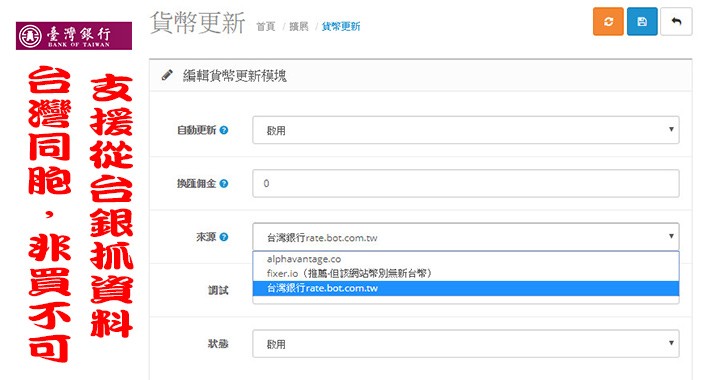710x380 pixels.
Task: Go to 首頁 breadcrumb link
Action: [266, 27]
